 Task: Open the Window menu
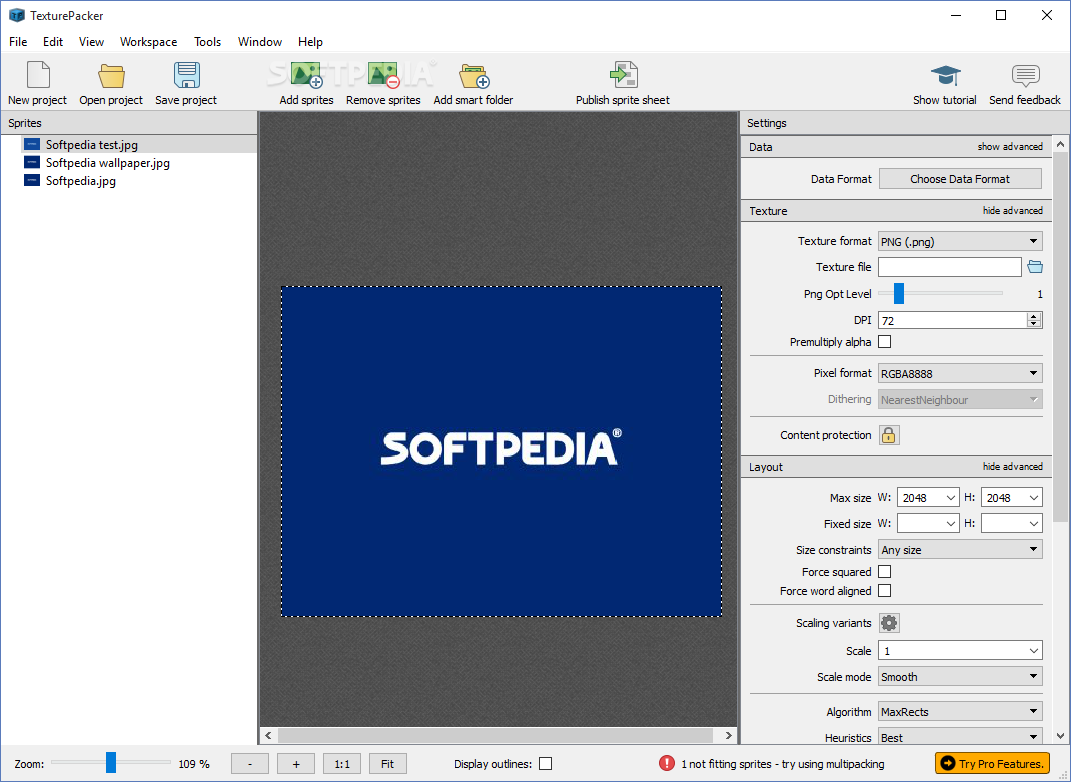(260, 42)
